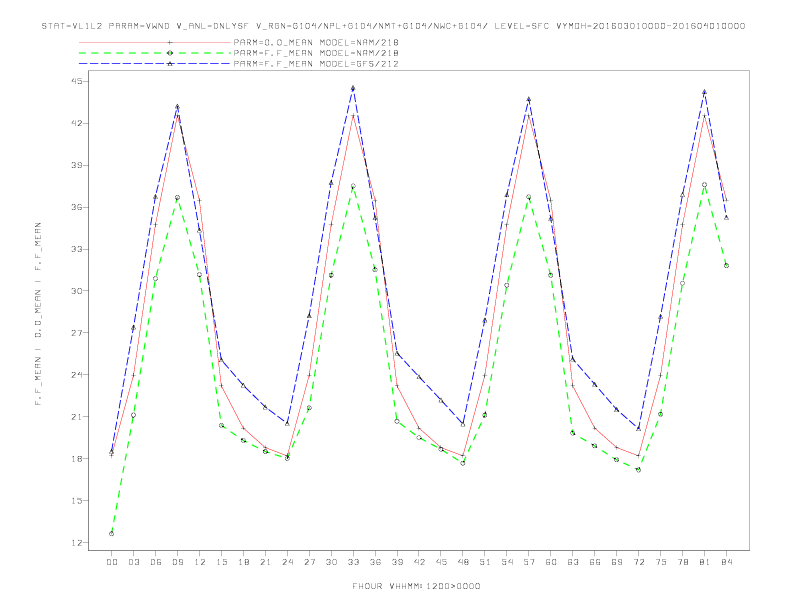Click x-axis forecast hour label 36
The image size is (792, 612).
tap(375, 562)
